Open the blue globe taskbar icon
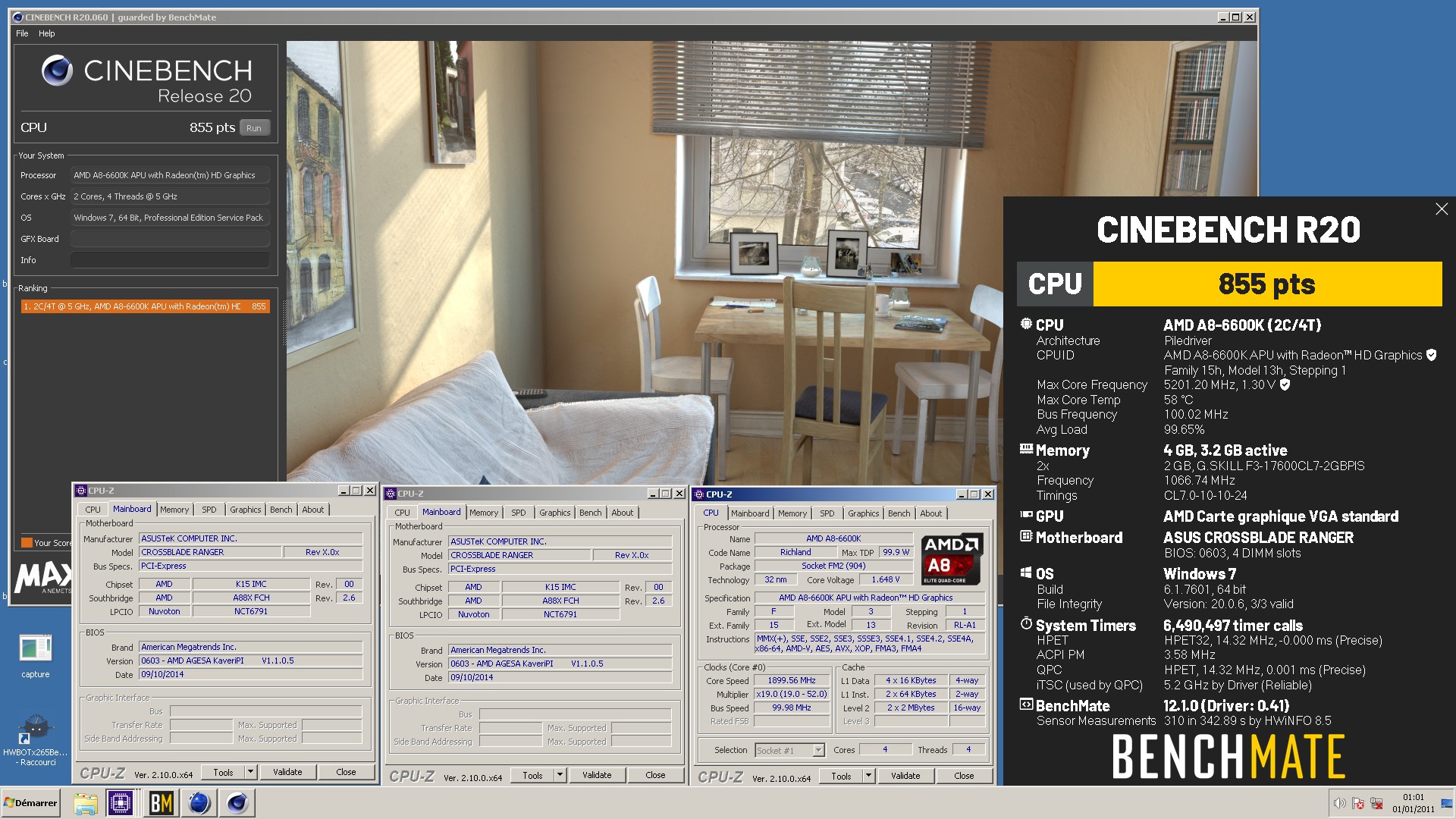Screen dimensions: 1456x819 pos(199,803)
